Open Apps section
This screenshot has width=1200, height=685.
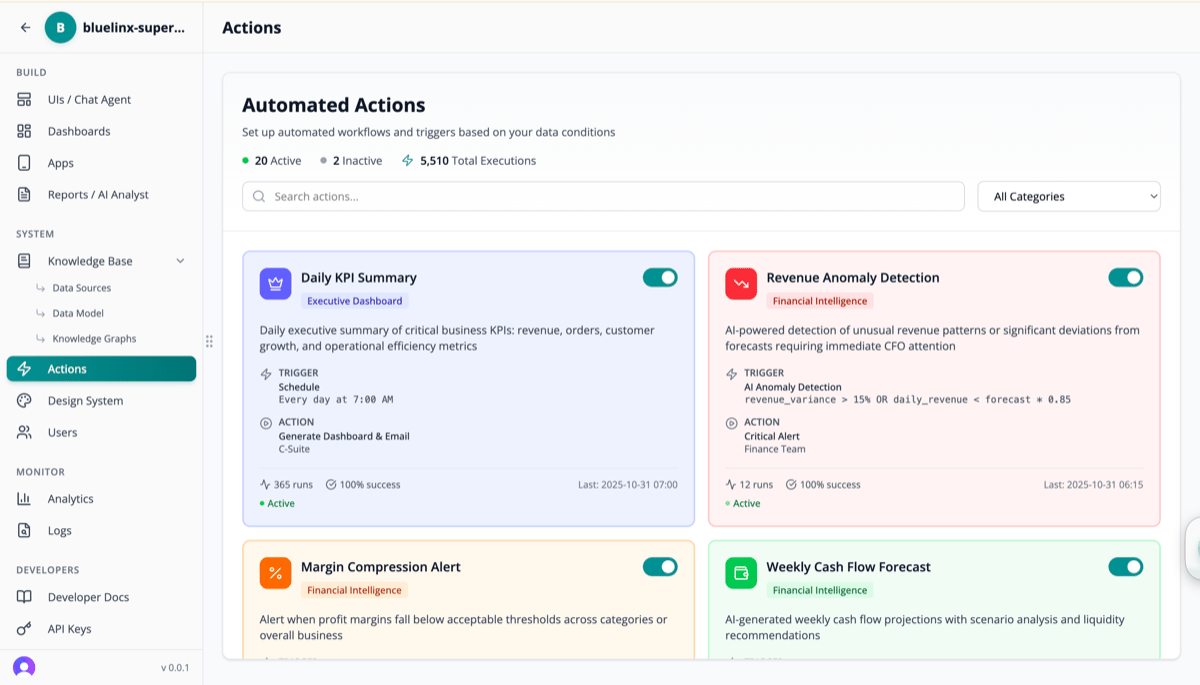pyautogui.click(x=61, y=163)
